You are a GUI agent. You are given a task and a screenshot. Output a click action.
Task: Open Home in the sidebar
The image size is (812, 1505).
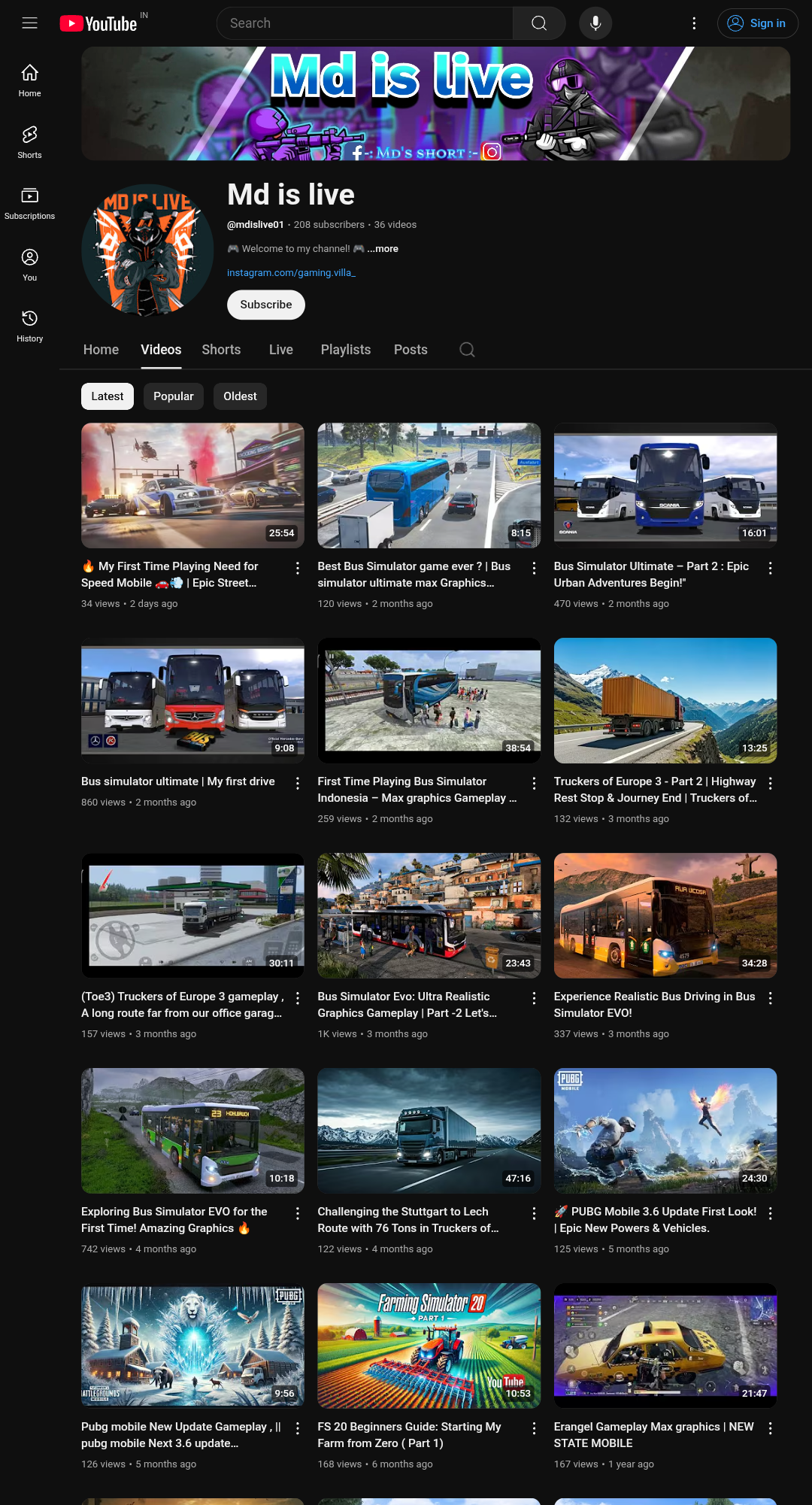30,80
